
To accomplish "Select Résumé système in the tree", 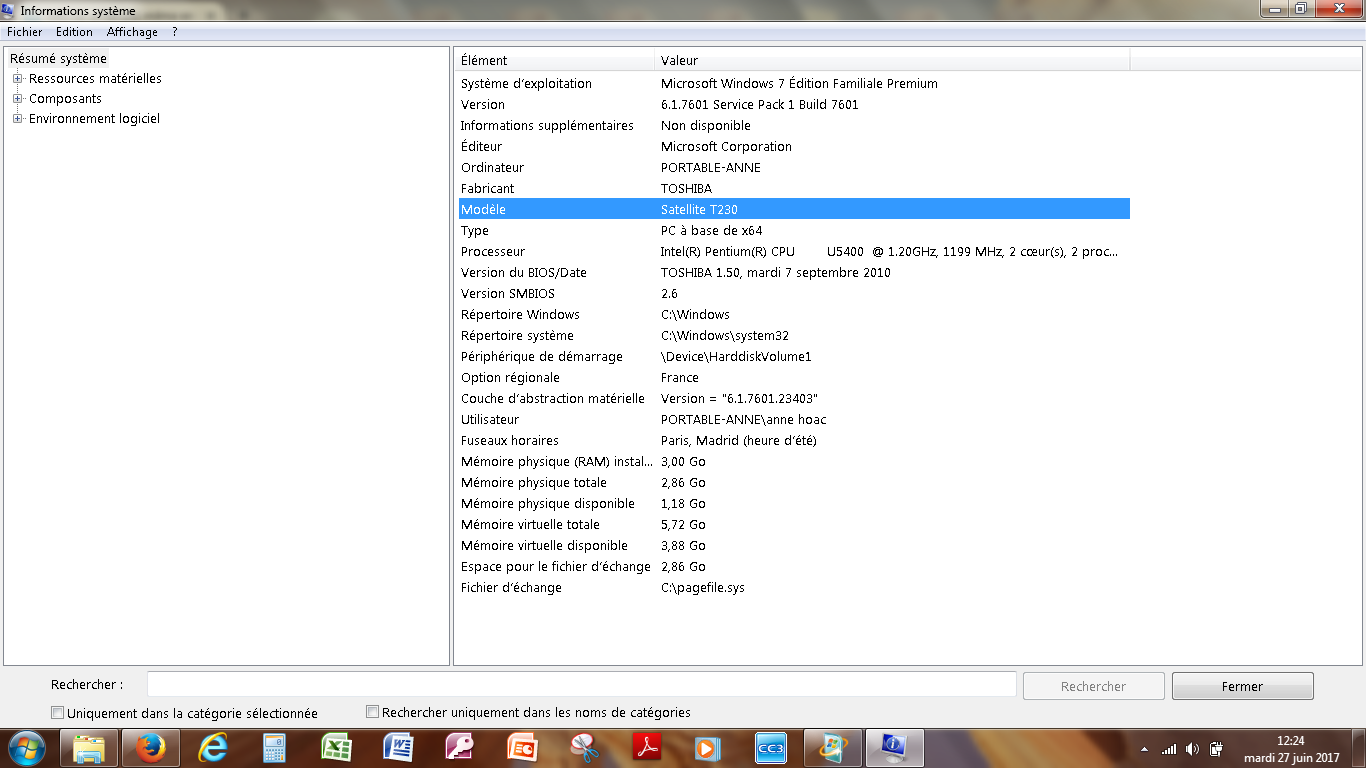I will point(58,59).
